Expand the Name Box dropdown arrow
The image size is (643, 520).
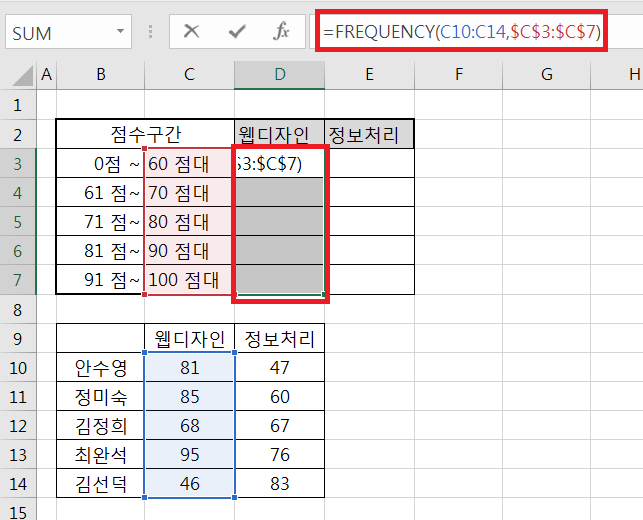(120, 33)
